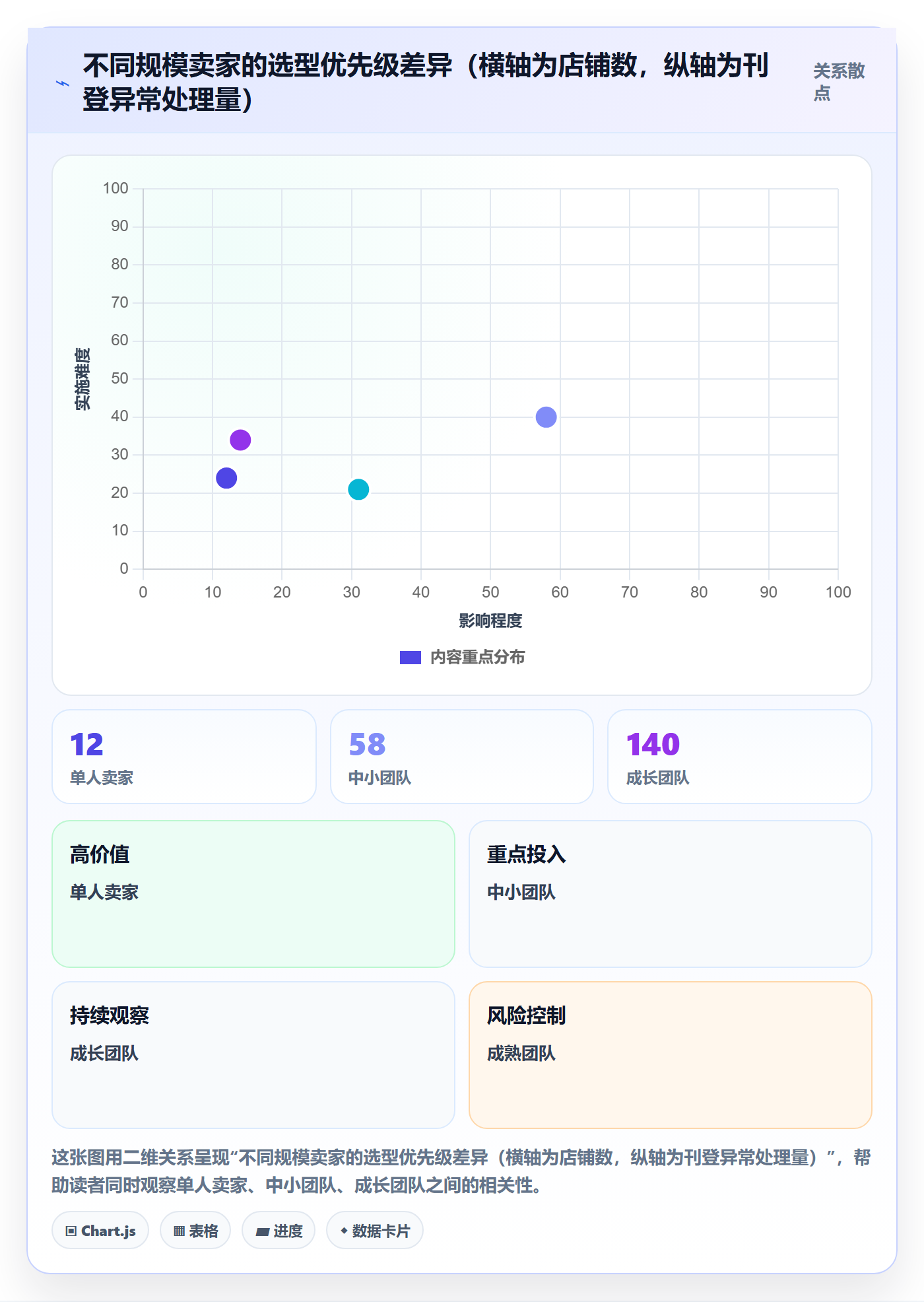Viewport: 924px width, 1302px height.
Task: Open the 持续观察 quadrant card
Action: tap(253, 1055)
